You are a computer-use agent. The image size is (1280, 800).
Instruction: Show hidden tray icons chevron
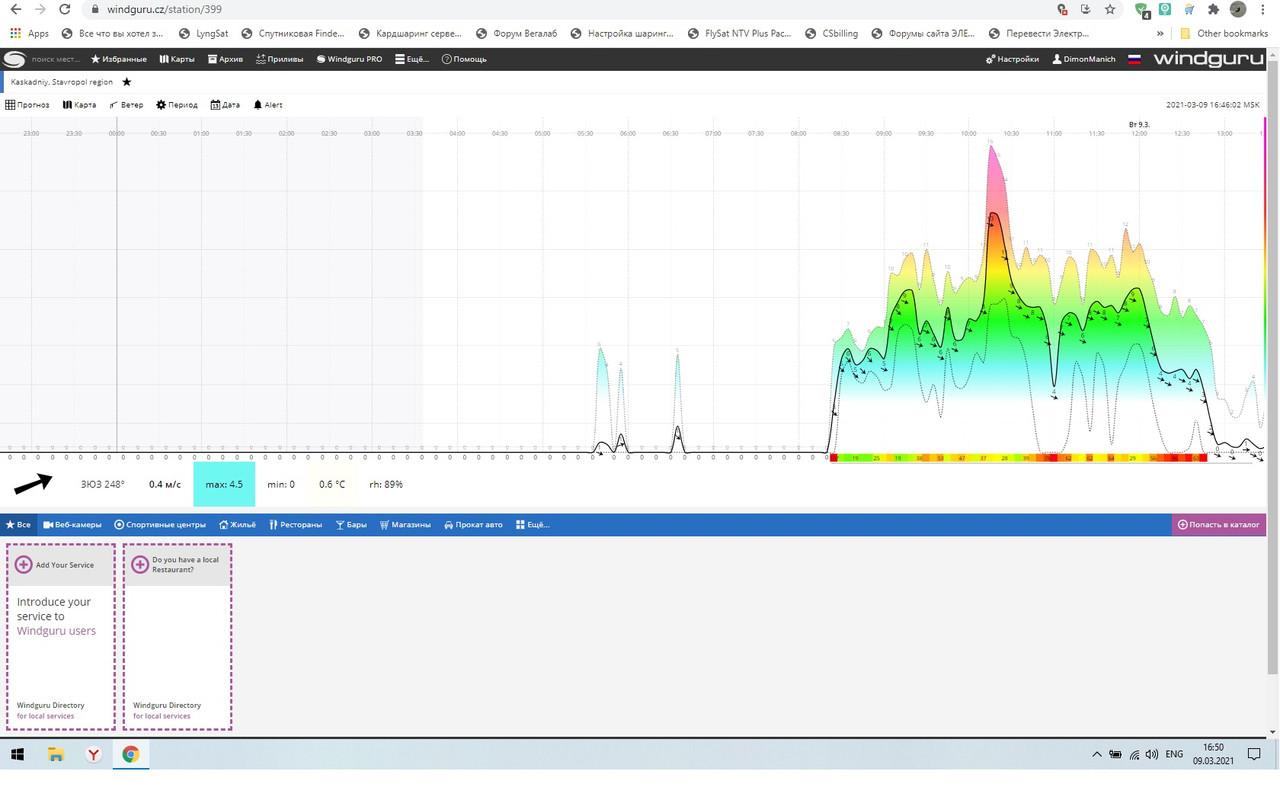pyautogui.click(x=1097, y=755)
